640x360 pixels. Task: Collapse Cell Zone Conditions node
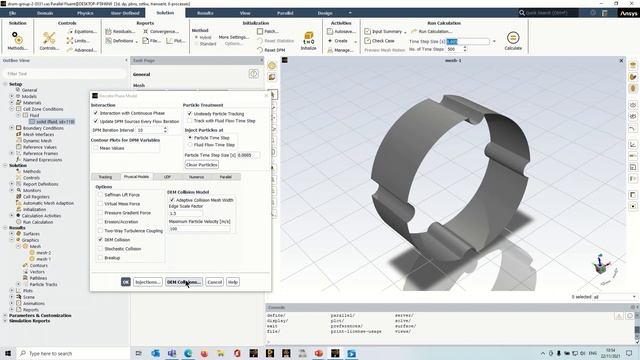(11, 109)
